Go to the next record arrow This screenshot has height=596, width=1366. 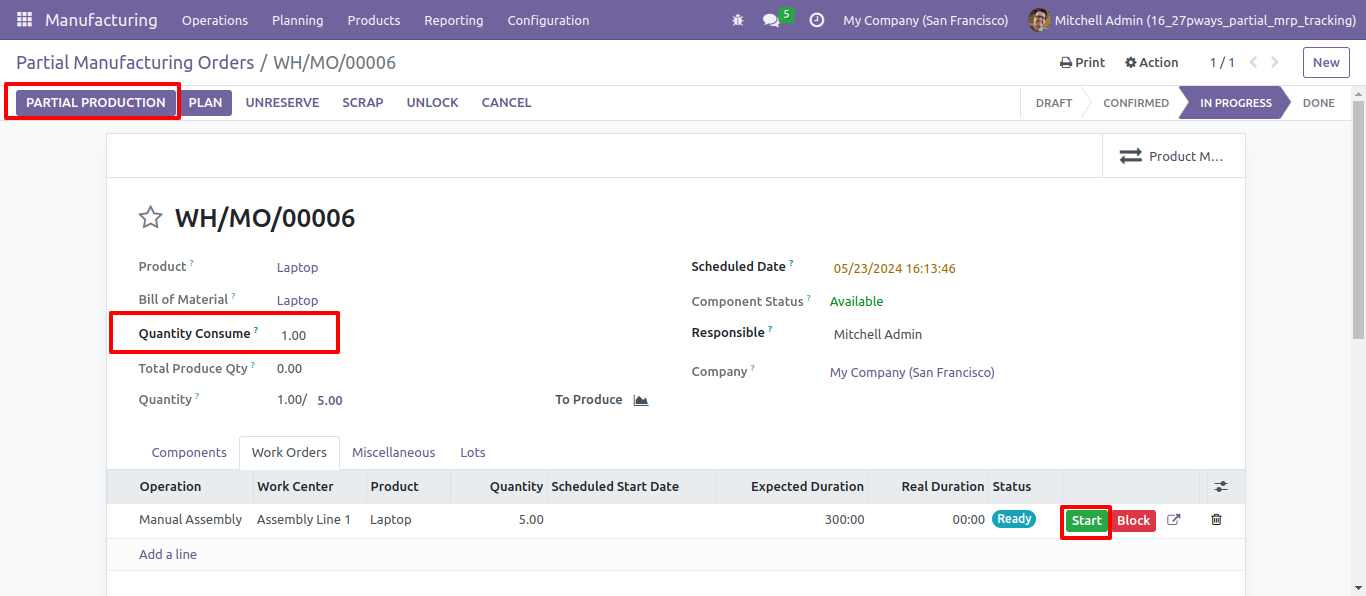pyautogui.click(x=1275, y=62)
